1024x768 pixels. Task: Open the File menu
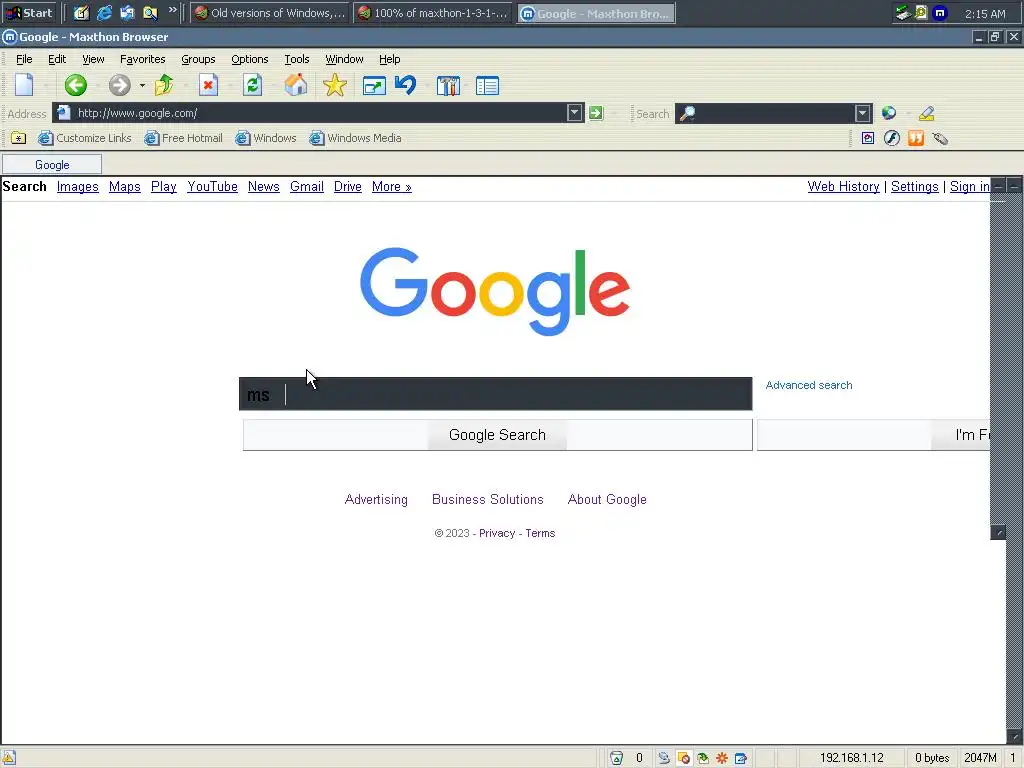pos(24,59)
